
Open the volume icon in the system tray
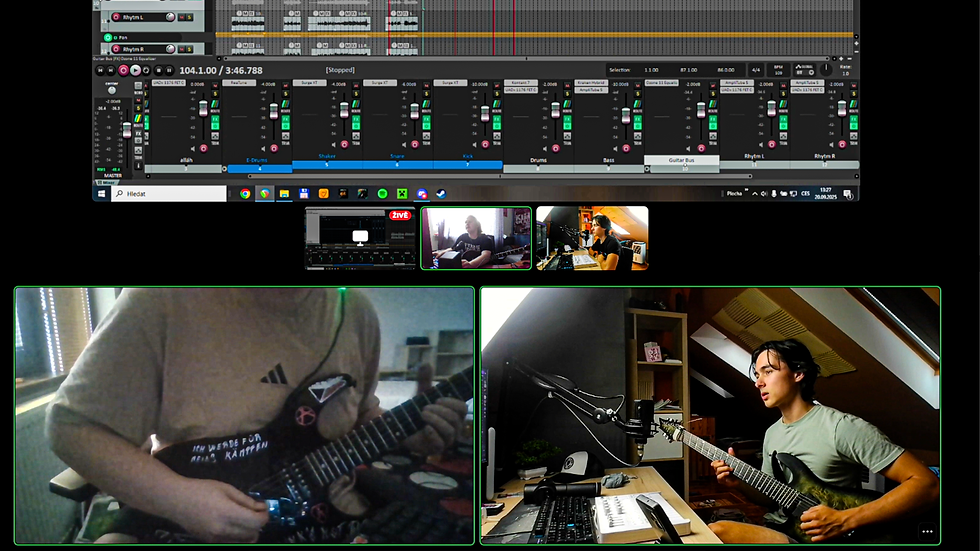click(764, 194)
